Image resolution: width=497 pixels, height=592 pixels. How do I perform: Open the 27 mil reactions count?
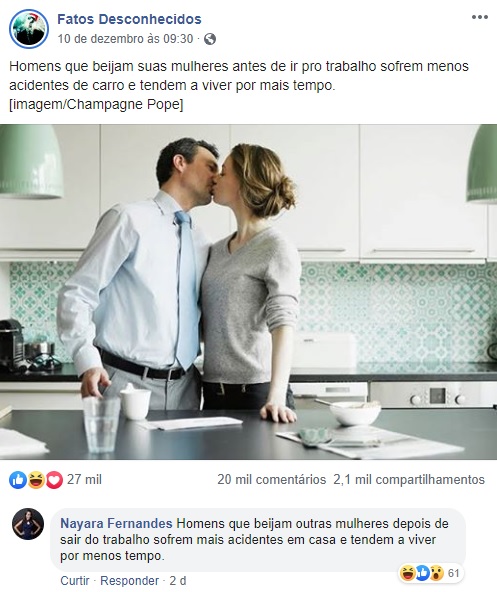point(84,479)
